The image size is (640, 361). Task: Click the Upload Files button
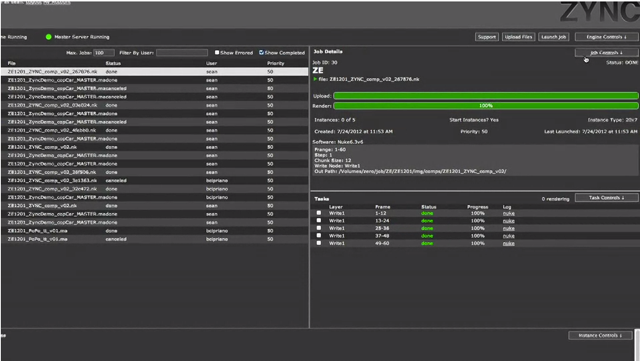pos(518,37)
